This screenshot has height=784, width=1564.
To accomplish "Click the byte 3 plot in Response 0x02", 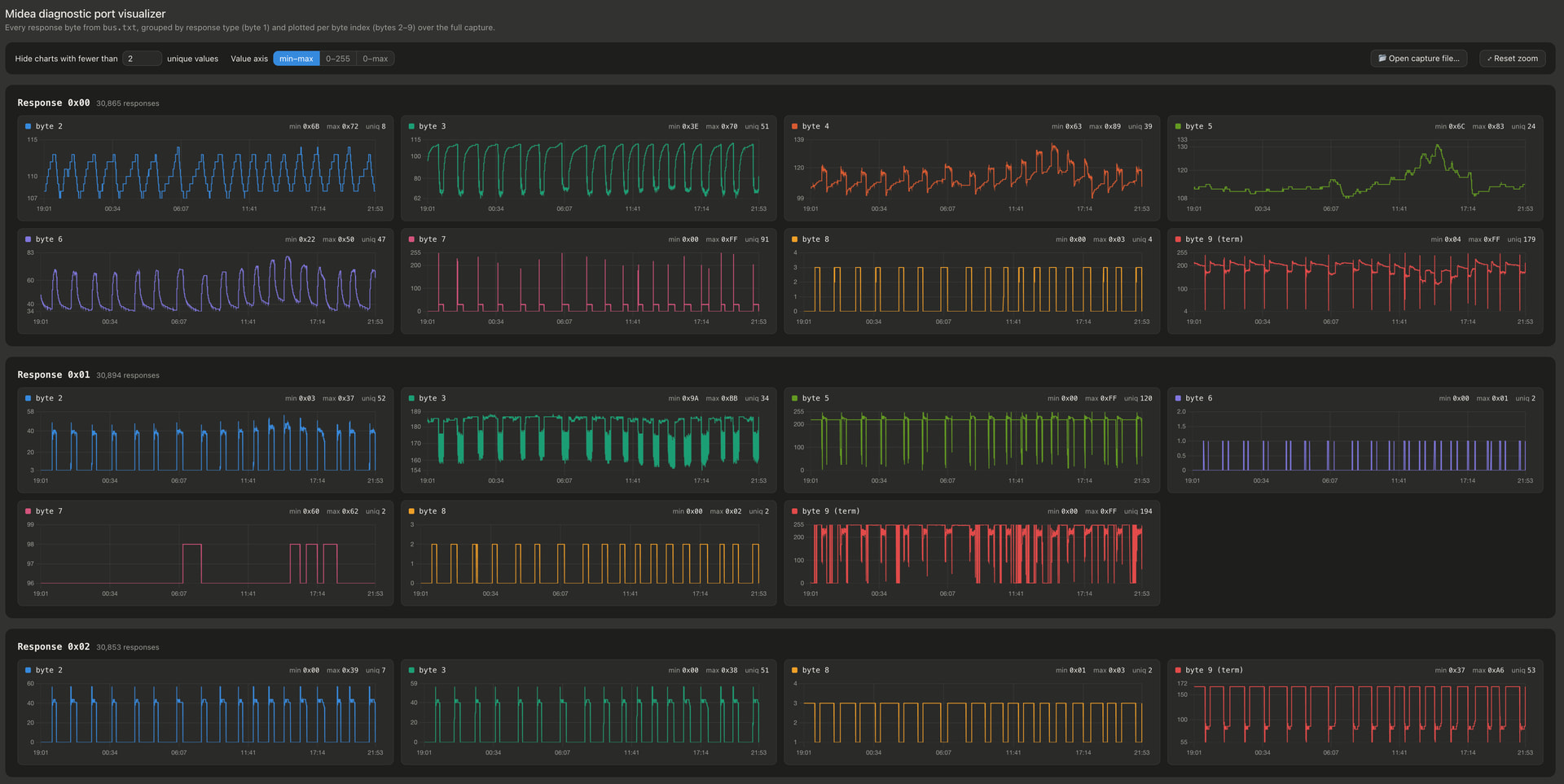I will 589,718.
